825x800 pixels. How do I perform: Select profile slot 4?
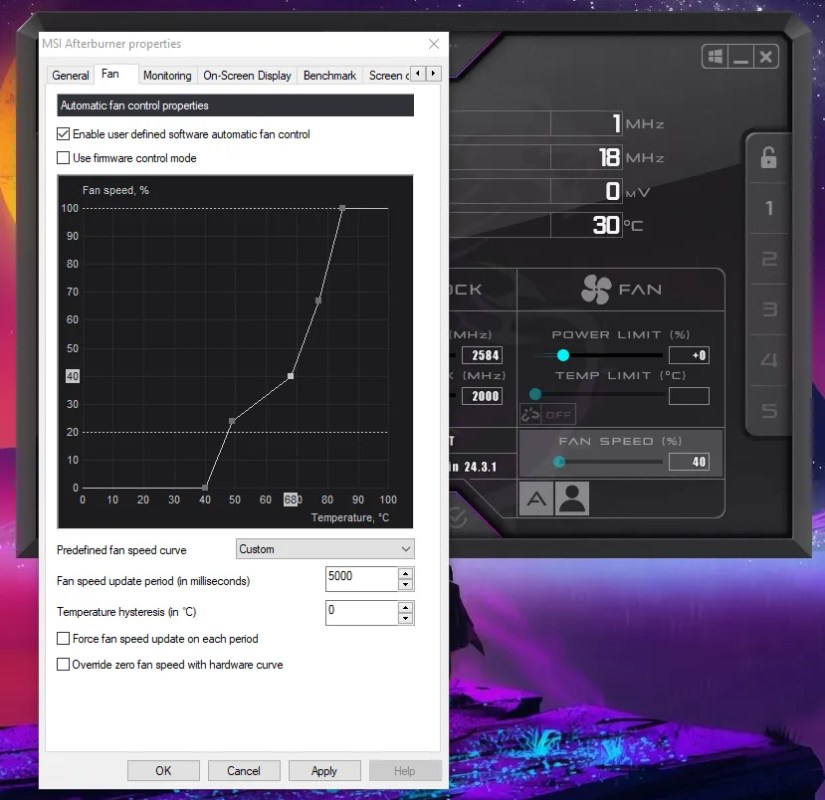(769, 360)
